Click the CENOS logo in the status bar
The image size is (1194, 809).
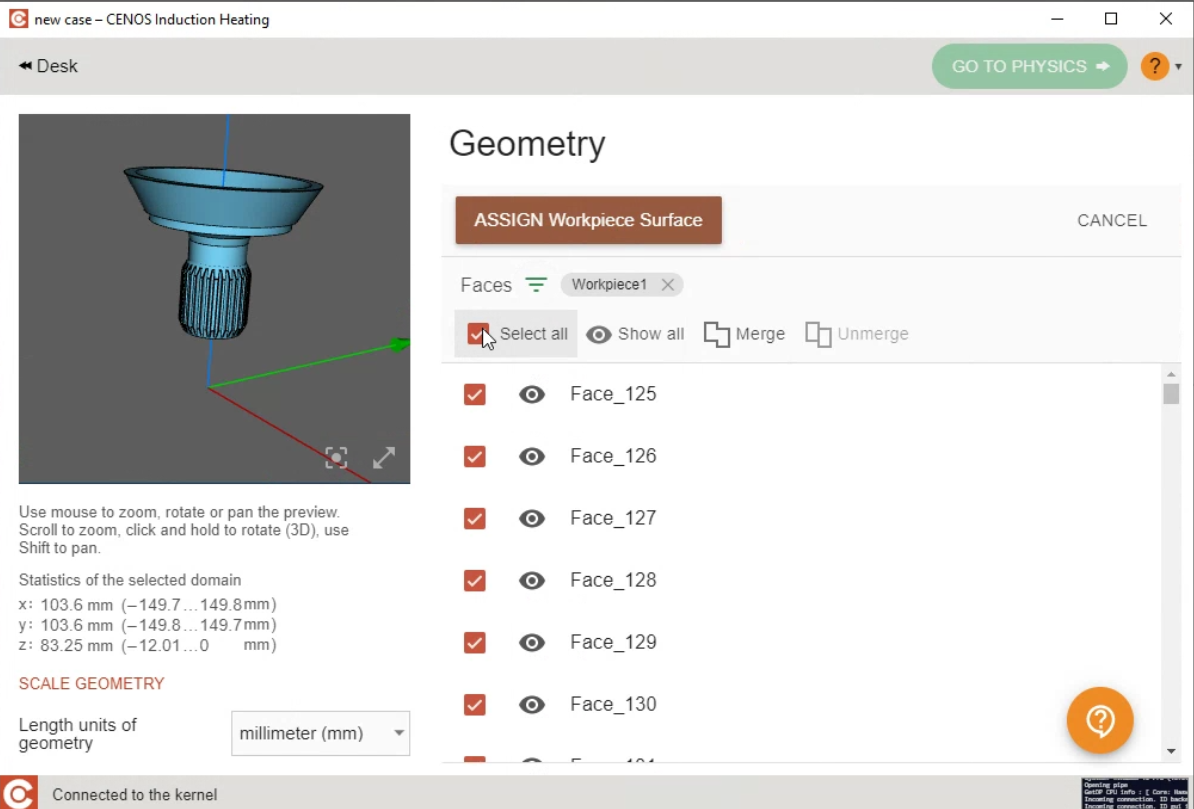pyautogui.click(x=19, y=793)
